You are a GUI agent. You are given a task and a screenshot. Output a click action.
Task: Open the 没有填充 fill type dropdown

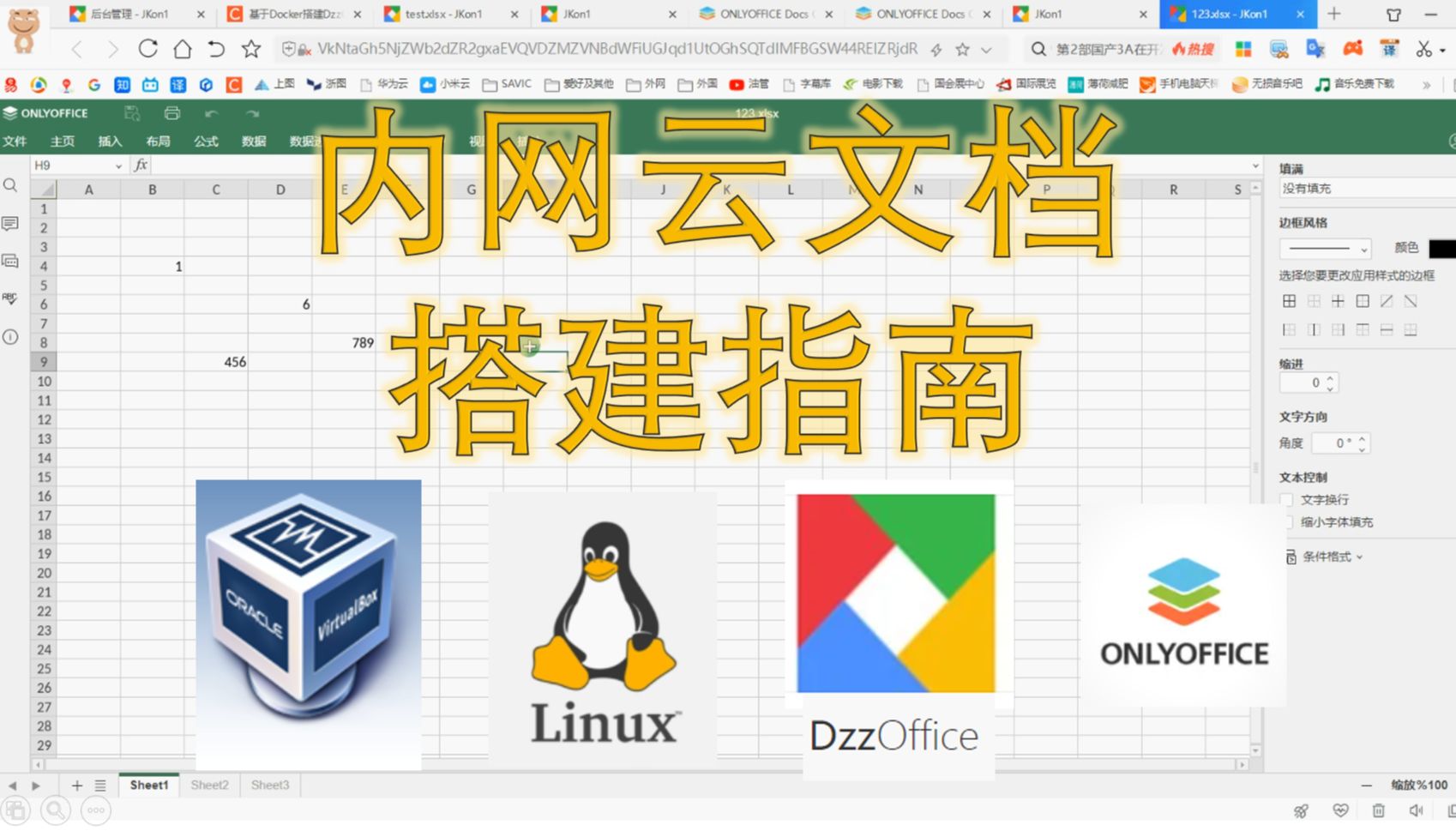1367,188
